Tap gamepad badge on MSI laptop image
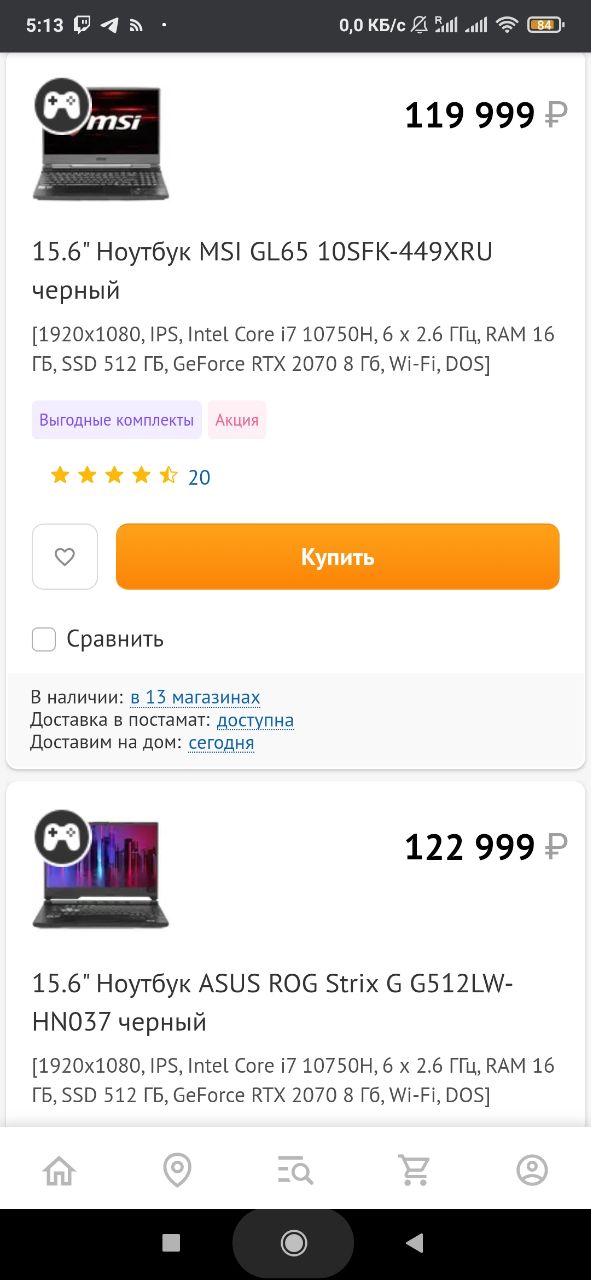The width and height of the screenshot is (591, 1280). [62, 105]
